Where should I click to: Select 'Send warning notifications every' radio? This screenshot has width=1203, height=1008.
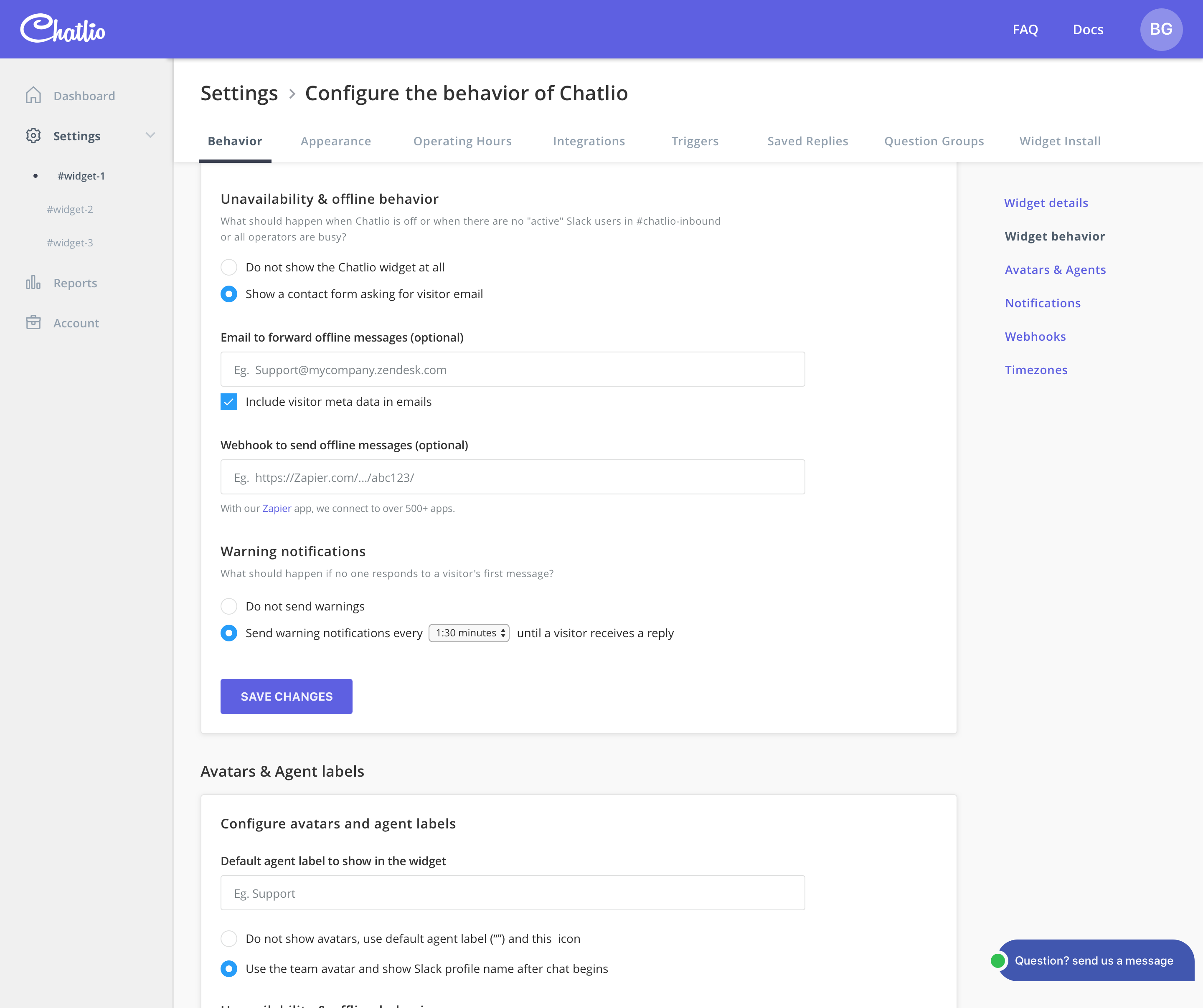tap(228, 633)
